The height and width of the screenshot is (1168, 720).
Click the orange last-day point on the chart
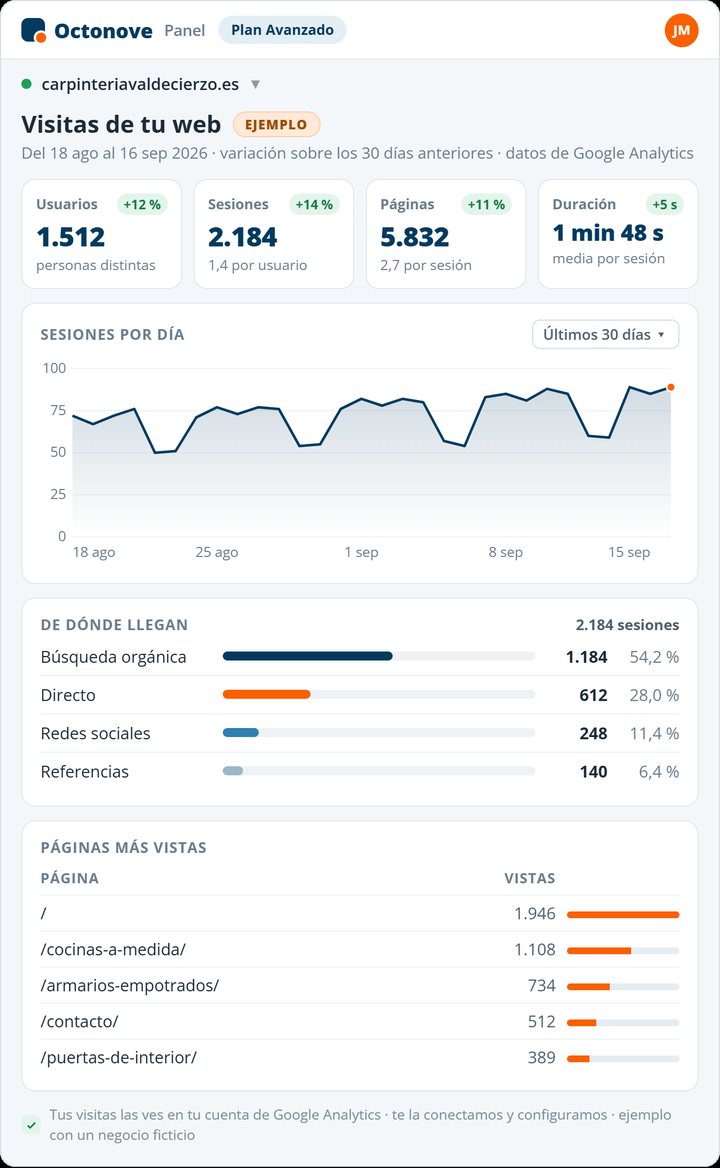[x=671, y=387]
